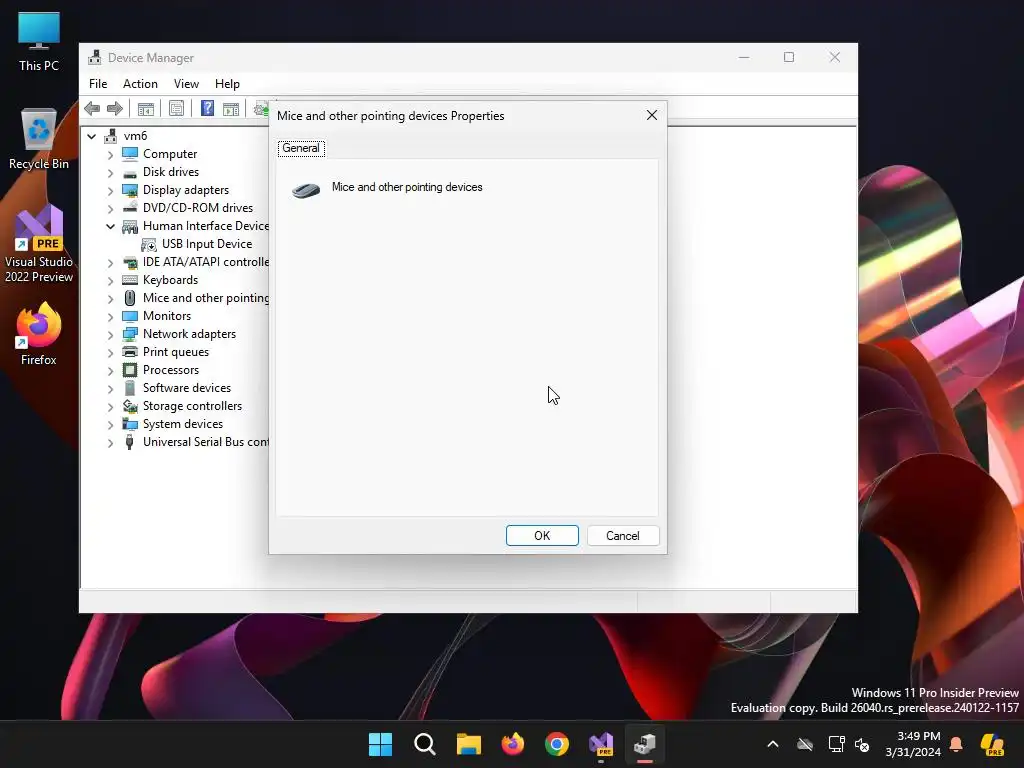The height and width of the screenshot is (768, 1024).
Task: Expand the Storage controllers category
Action: (x=110, y=406)
